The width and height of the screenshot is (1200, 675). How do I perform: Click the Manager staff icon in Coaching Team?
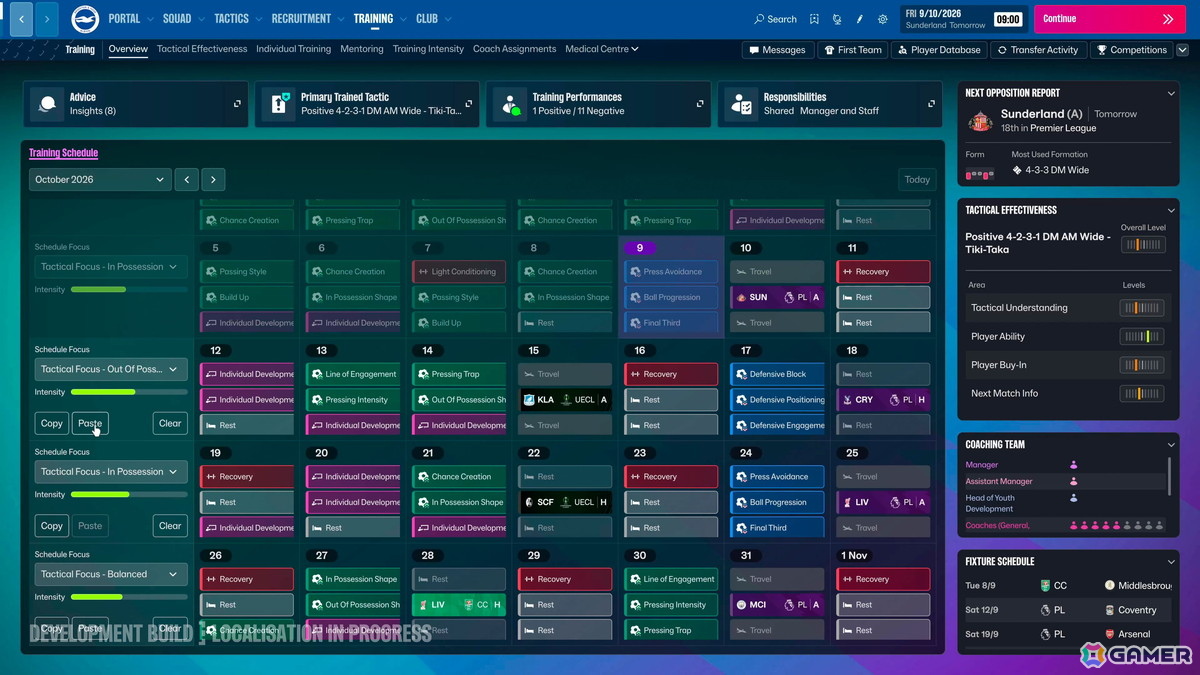(x=1074, y=465)
